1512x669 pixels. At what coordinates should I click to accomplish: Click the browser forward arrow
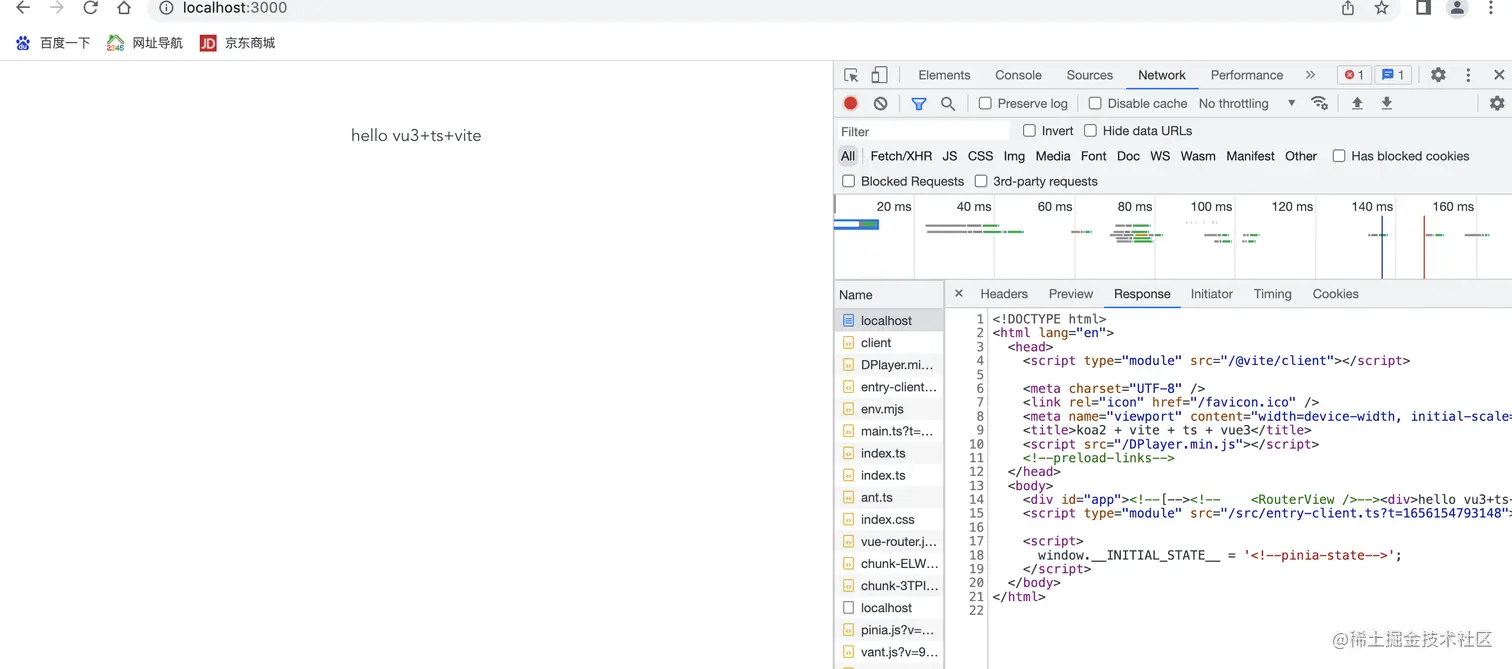pyautogui.click(x=57, y=8)
